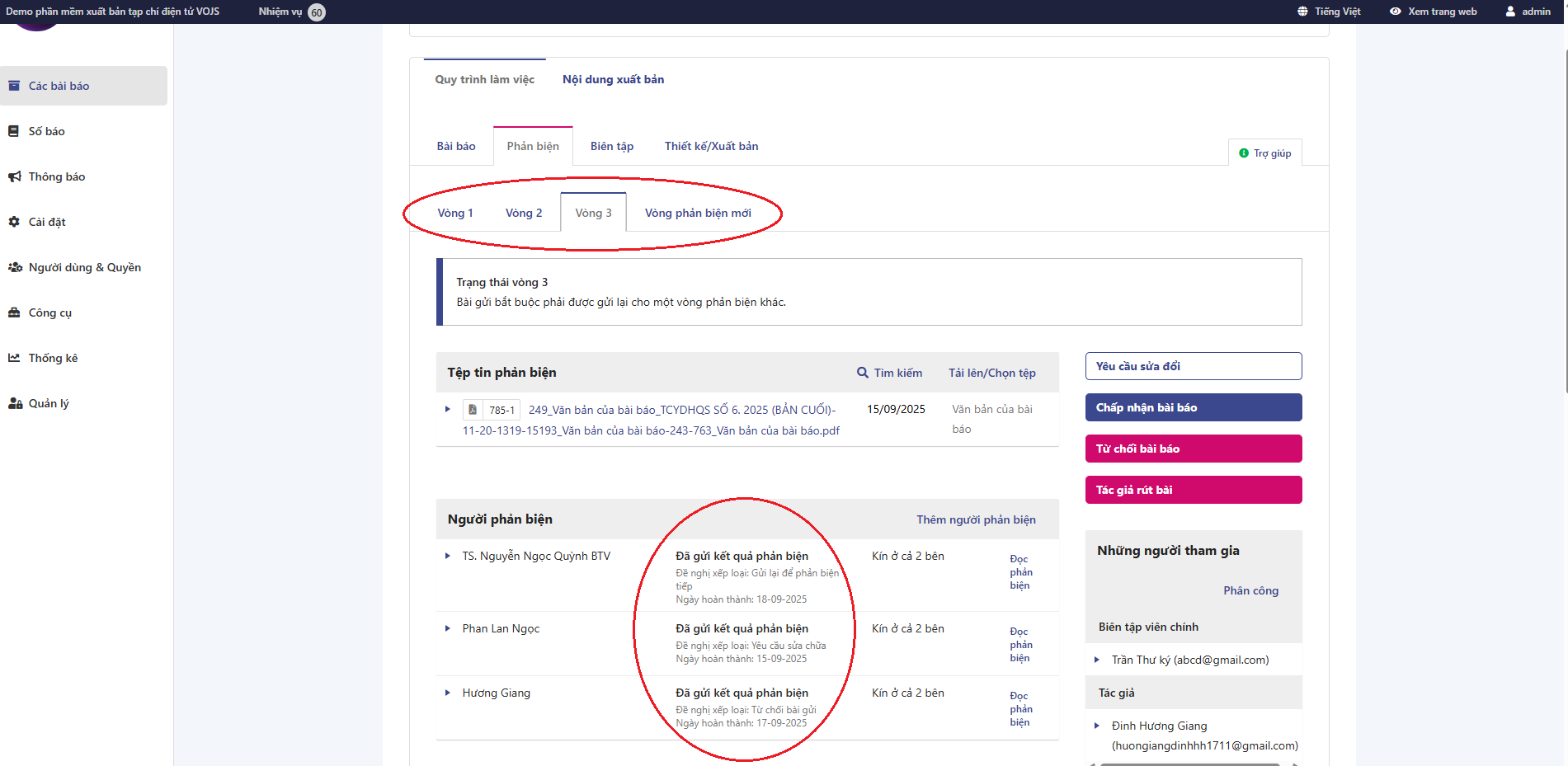Screen dimensions: 1568x766
Task: Open the Biên tập workflow tab
Action: click(611, 146)
